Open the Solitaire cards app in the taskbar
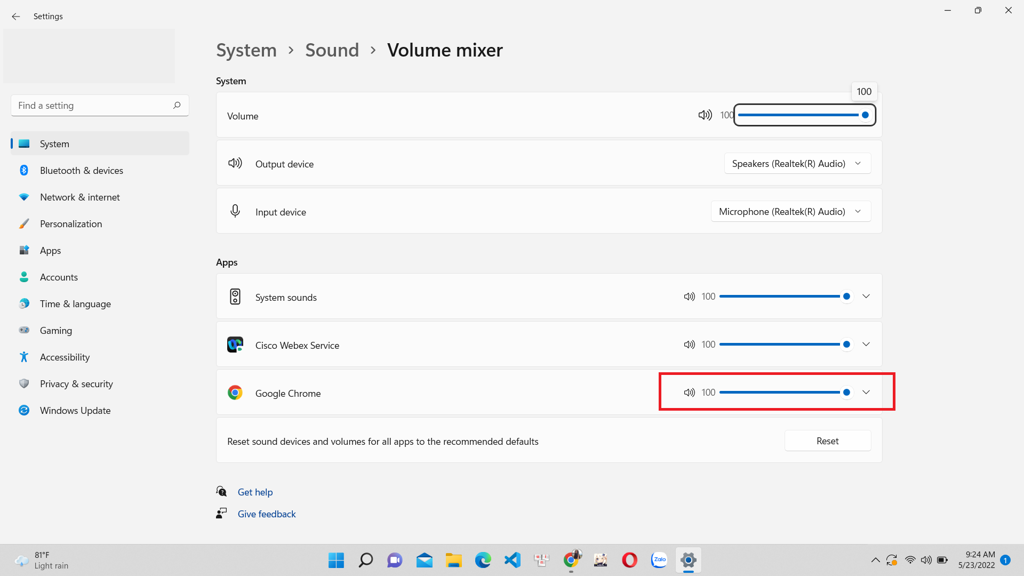The width and height of the screenshot is (1024, 576). click(541, 560)
